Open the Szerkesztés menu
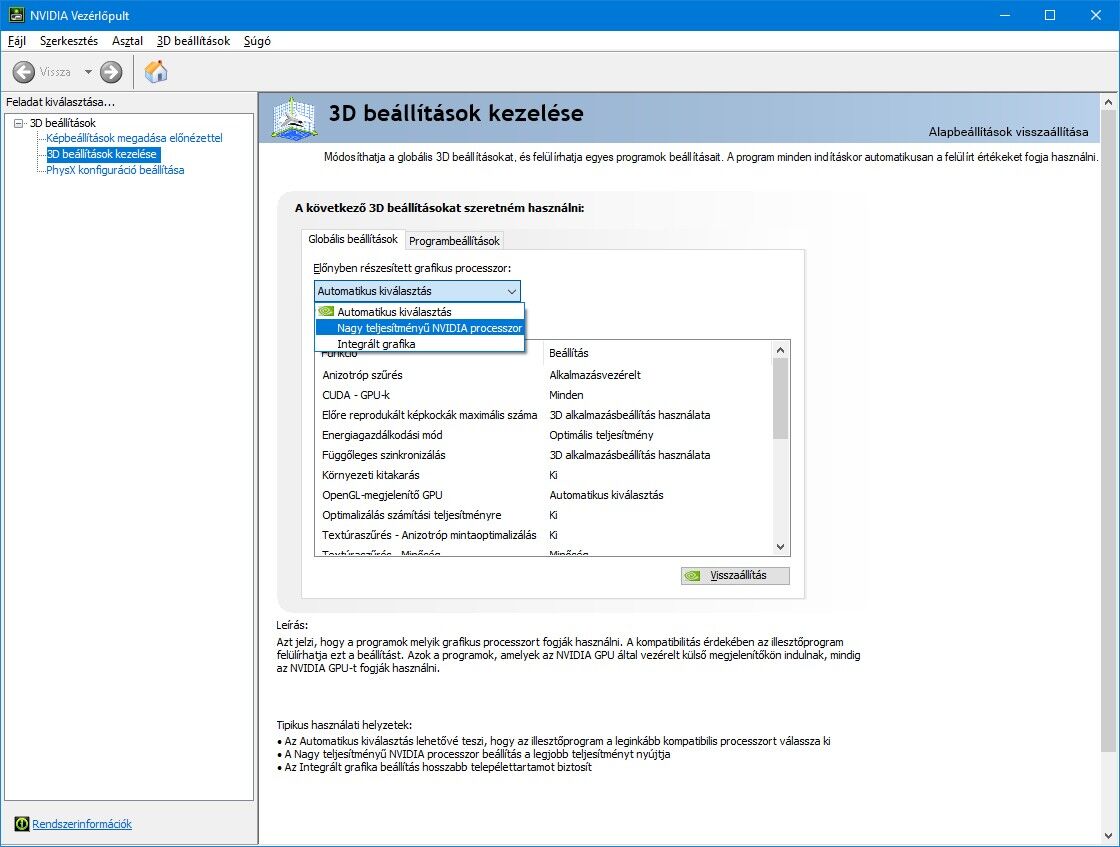 pyautogui.click(x=69, y=41)
